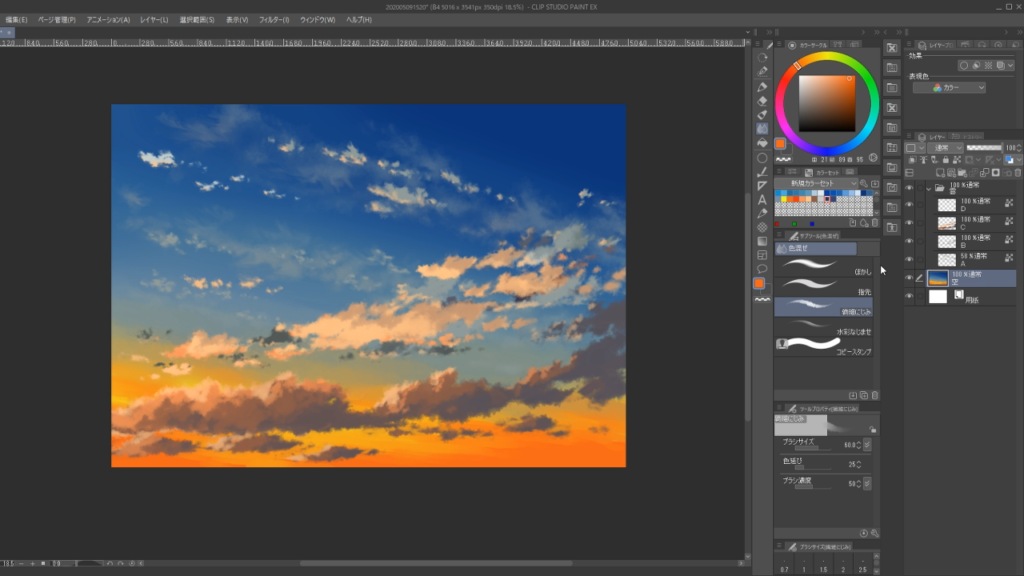
Task: Collapse the layer folder arrow
Action: (929, 188)
